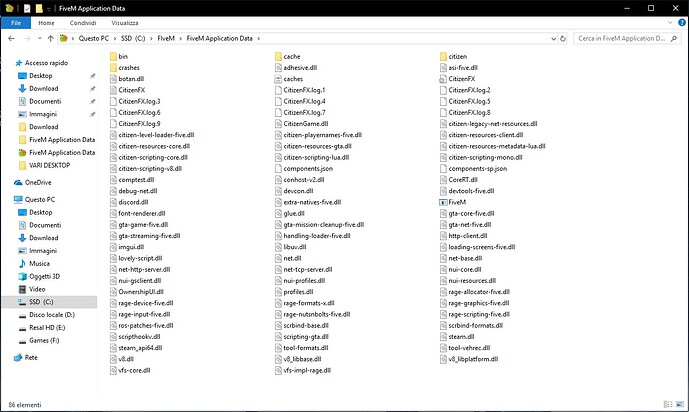Select the citizen folder icon
689x412 pixels.
(443, 56)
